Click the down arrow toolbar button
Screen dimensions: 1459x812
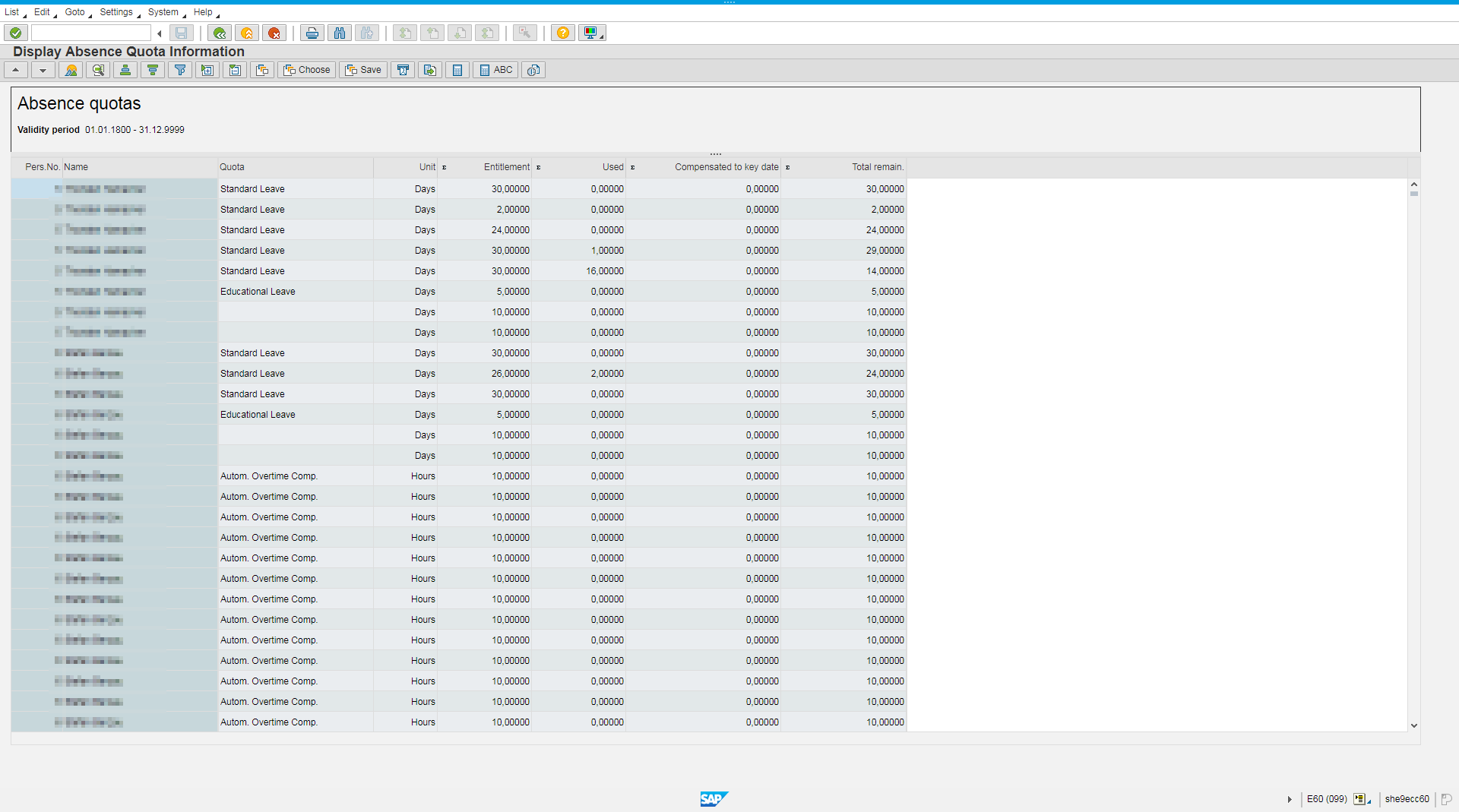43,70
